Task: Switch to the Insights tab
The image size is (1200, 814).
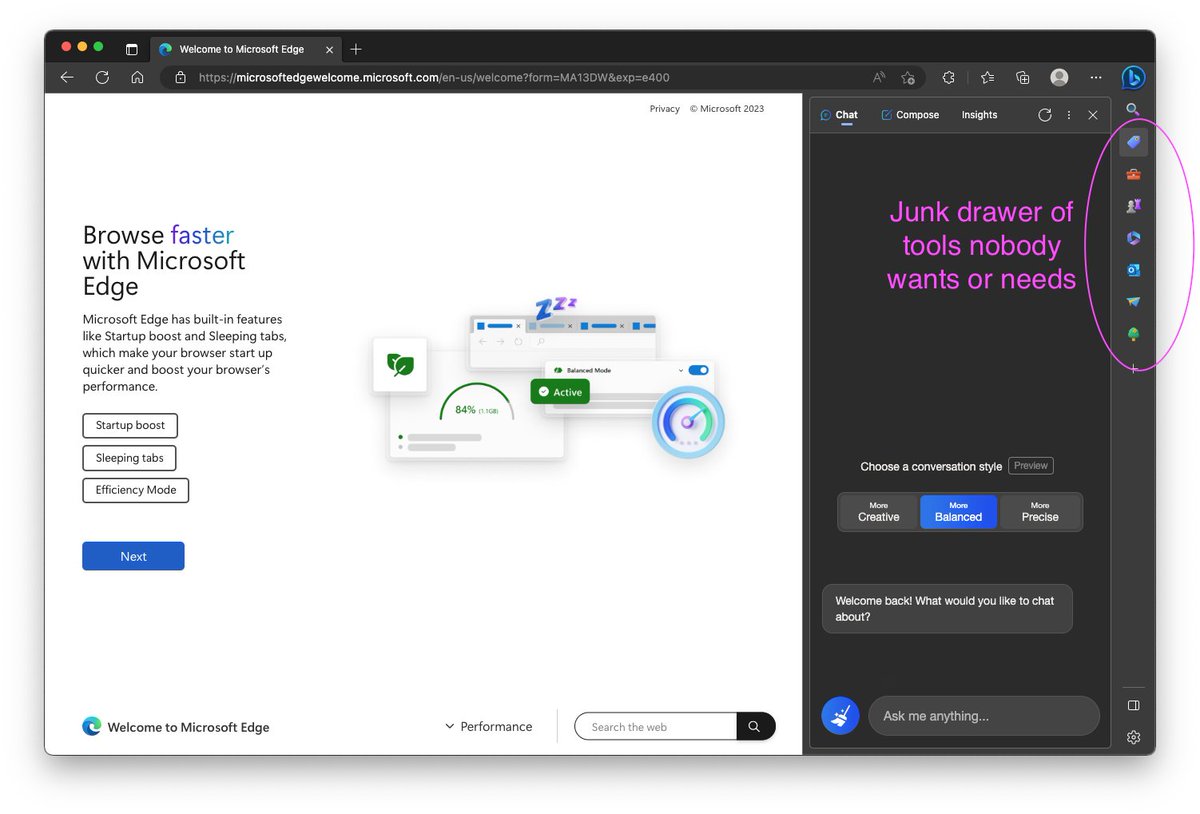Action: (x=979, y=115)
